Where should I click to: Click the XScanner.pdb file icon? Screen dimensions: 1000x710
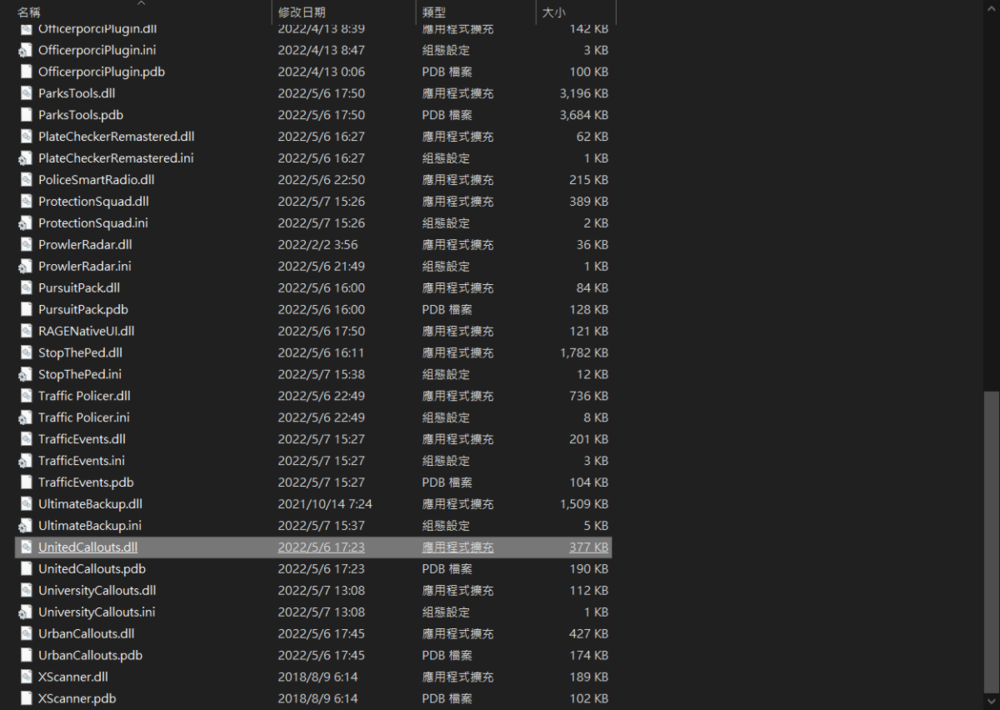click(26, 699)
